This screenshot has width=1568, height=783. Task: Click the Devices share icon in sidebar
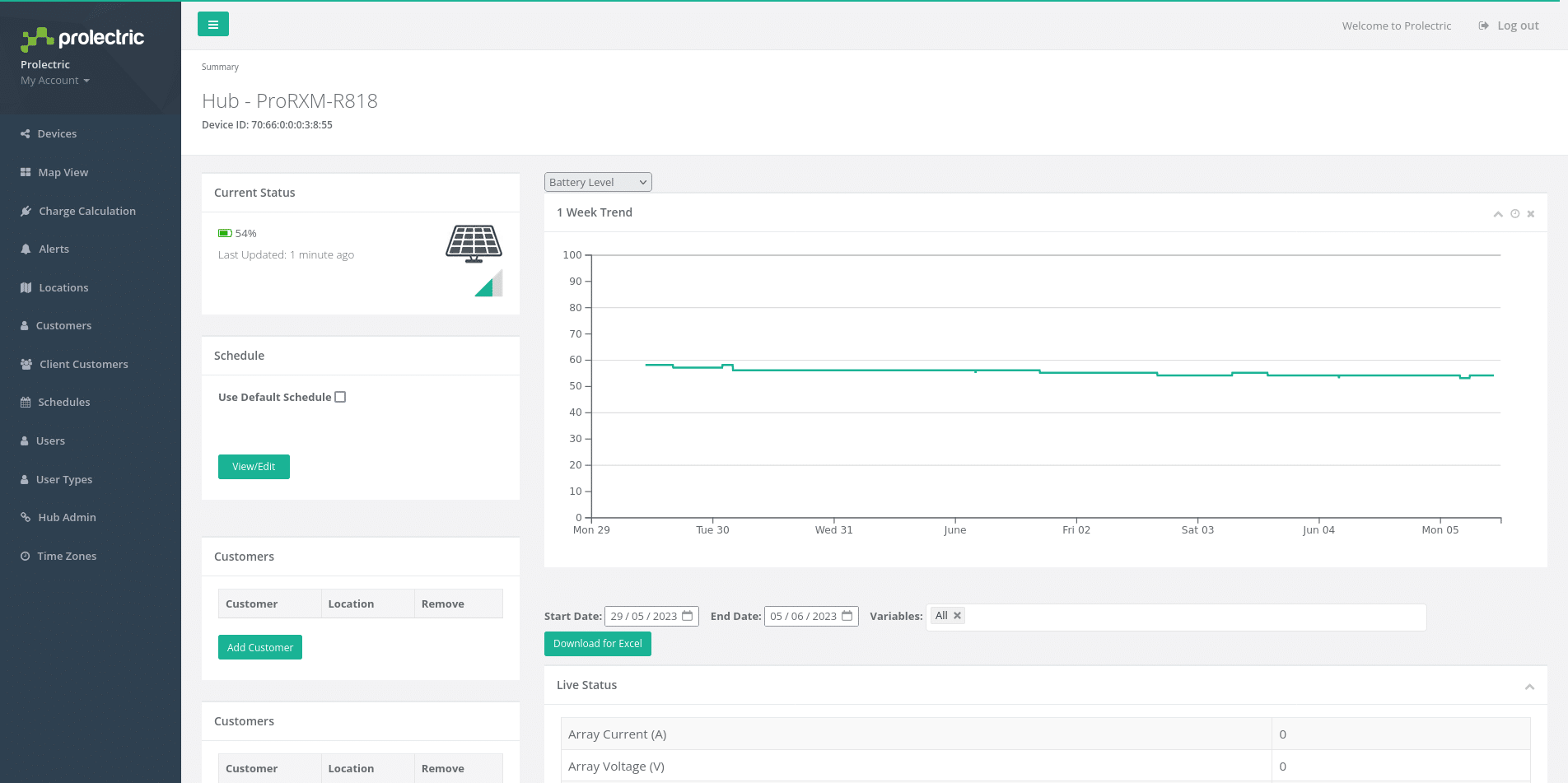[26, 133]
